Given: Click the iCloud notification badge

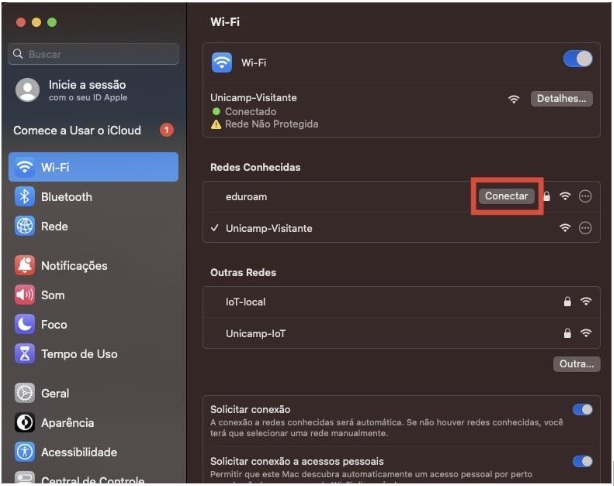Looking at the screenshot, I should pyautogui.click(x=166, y=130).
